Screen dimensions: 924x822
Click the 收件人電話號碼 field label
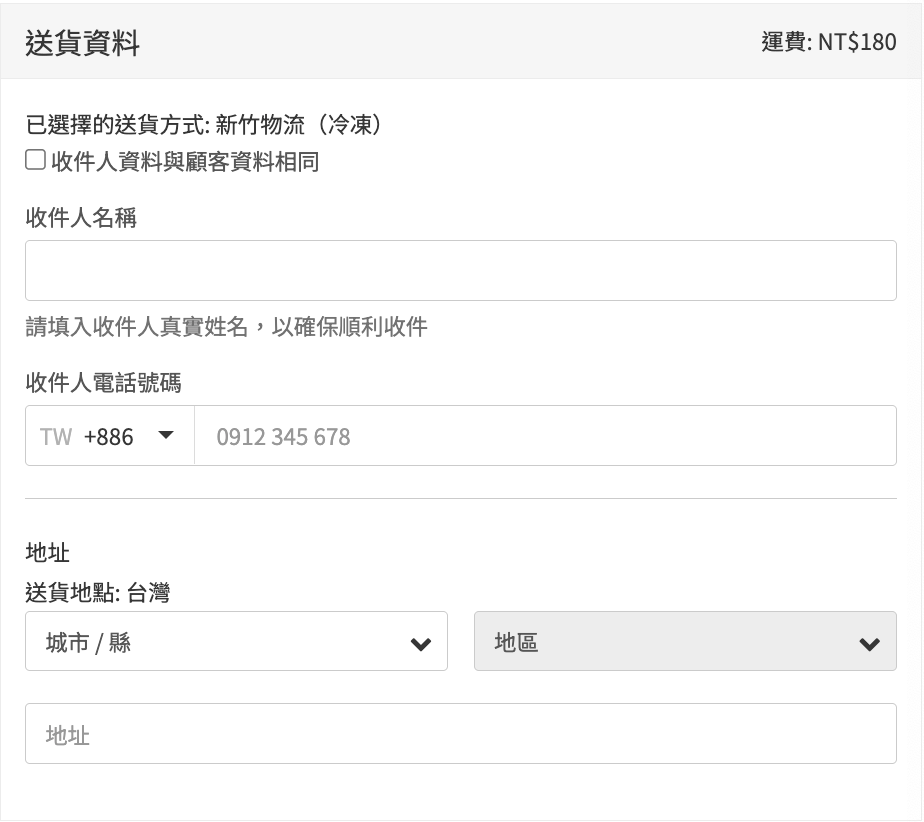coord(103,382)
